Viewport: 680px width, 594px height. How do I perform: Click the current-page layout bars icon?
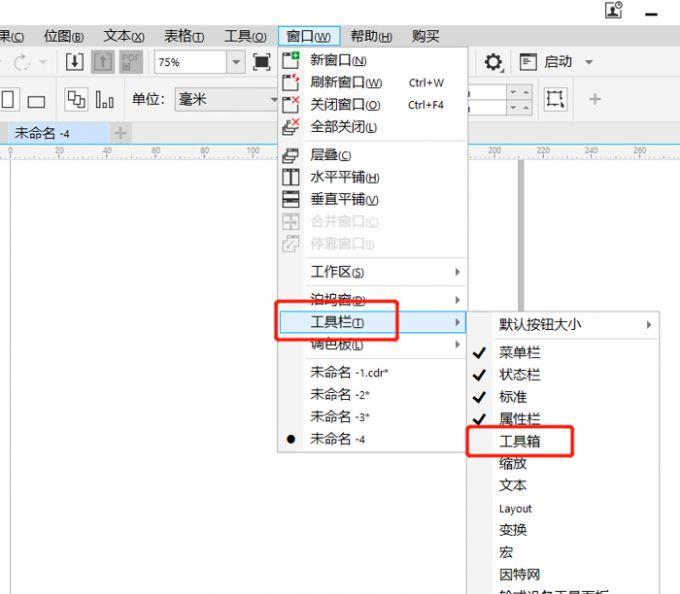click(x=105, y=100)
